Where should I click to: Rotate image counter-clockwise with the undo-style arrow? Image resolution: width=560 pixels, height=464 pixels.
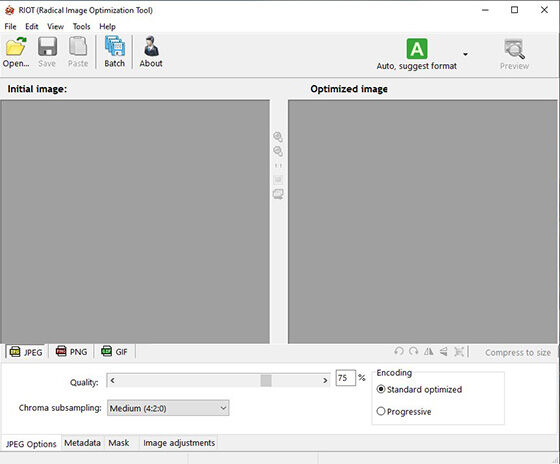[399, 351]
